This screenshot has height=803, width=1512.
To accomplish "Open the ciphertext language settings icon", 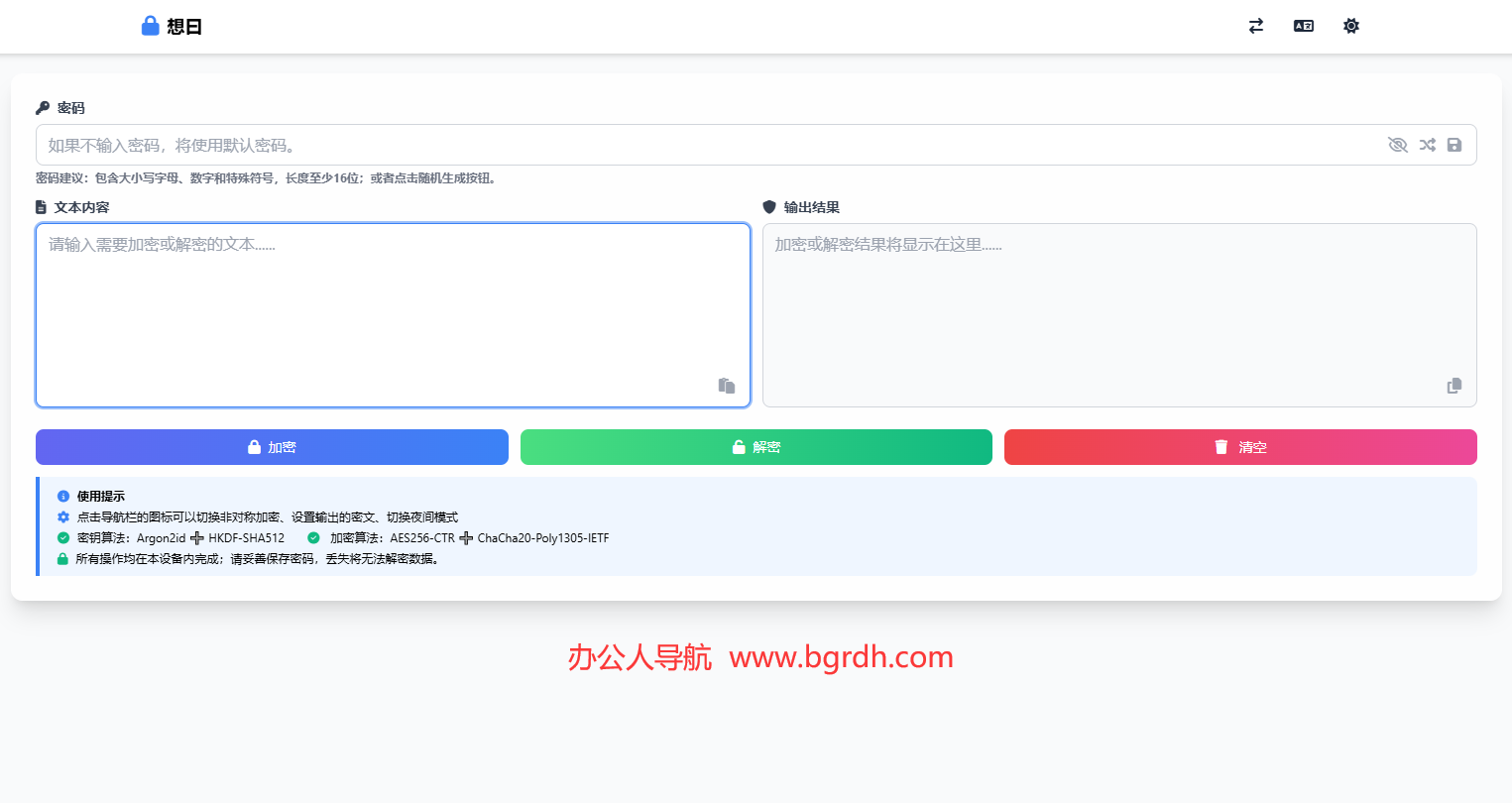I will point(1304,26).
